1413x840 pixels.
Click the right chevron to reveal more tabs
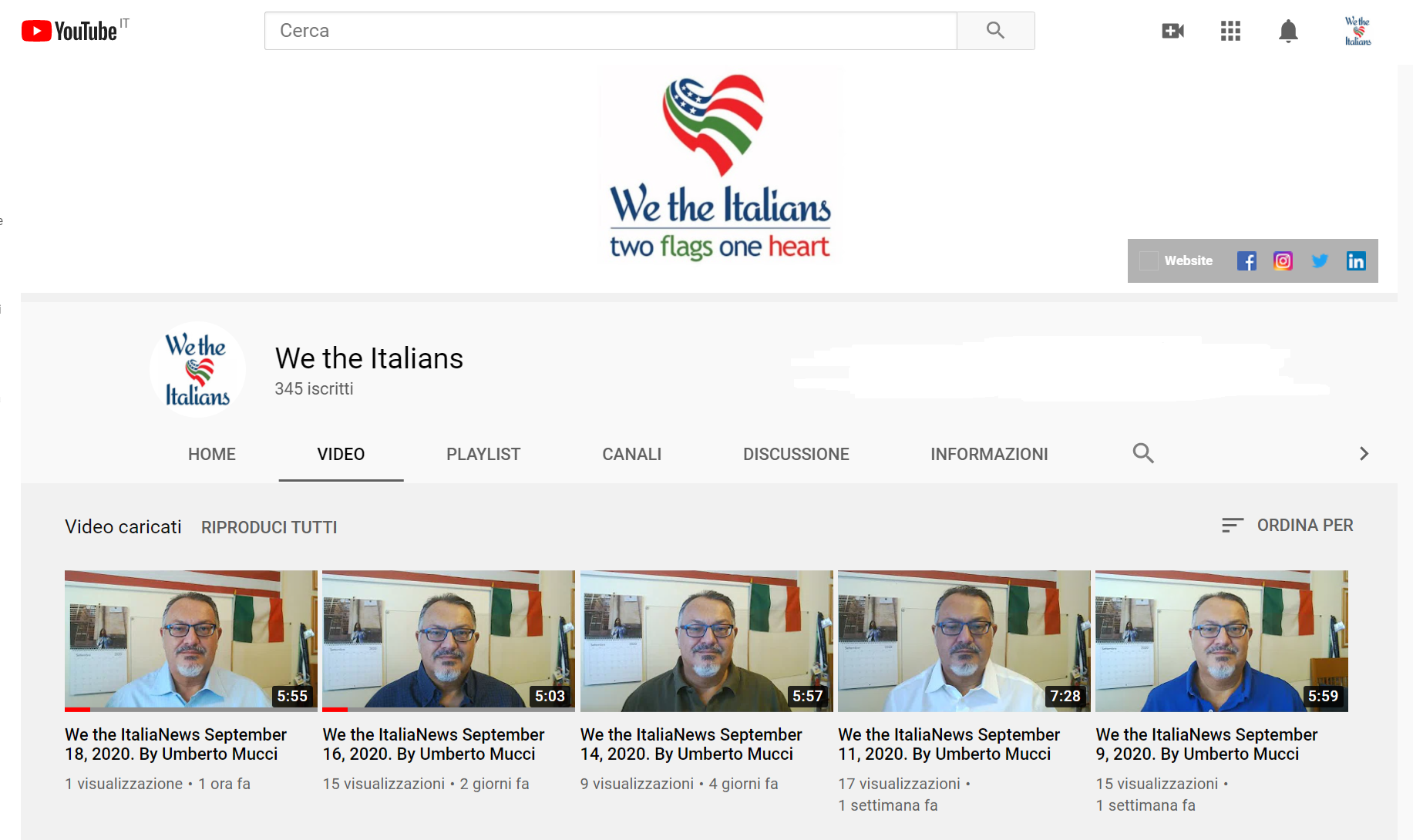tap(1364, 453)
